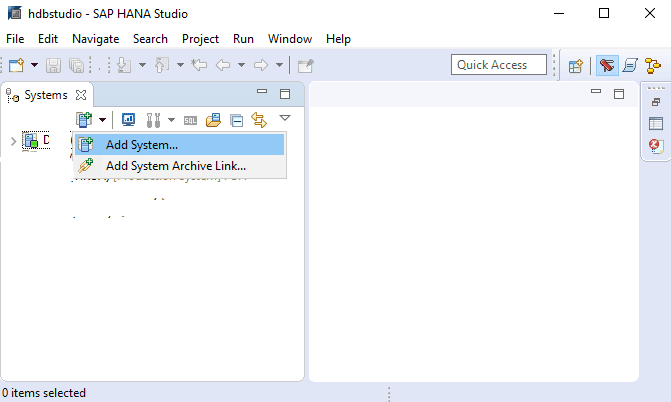Viewport: 671px width, 402px height.
Task: Open the Administration monitor icon
Action: pos(128,119)
